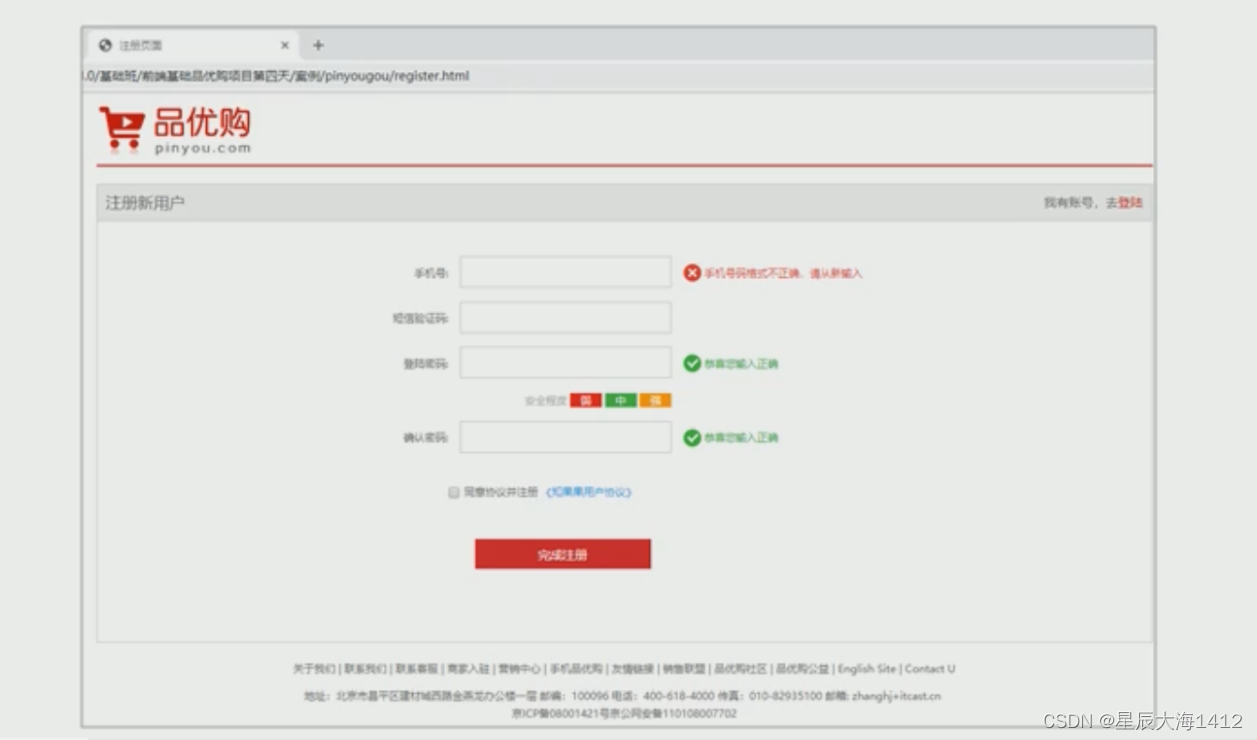Click the address bar showing register.html
The height and width of the screenshot is (740, 1257).
tap(617, 76)
